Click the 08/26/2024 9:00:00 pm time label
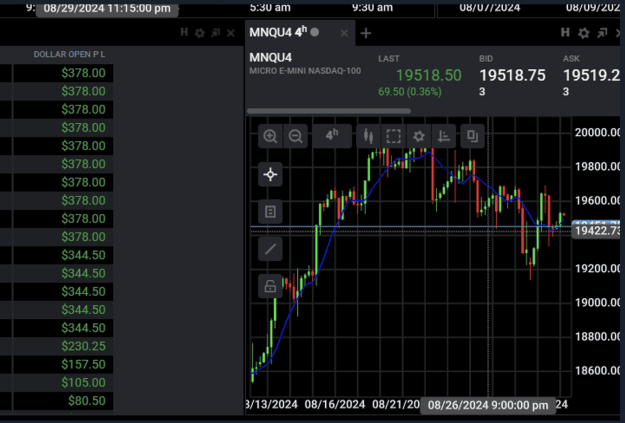625x423 pixels. 488,405
